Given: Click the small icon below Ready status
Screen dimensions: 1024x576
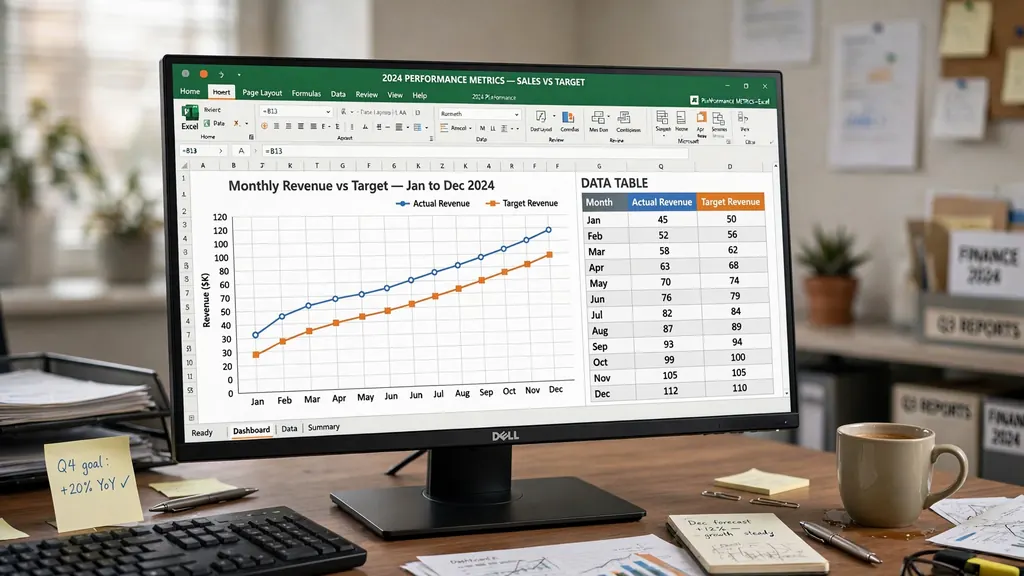Looking at the screenshot, I should [191, 417].
